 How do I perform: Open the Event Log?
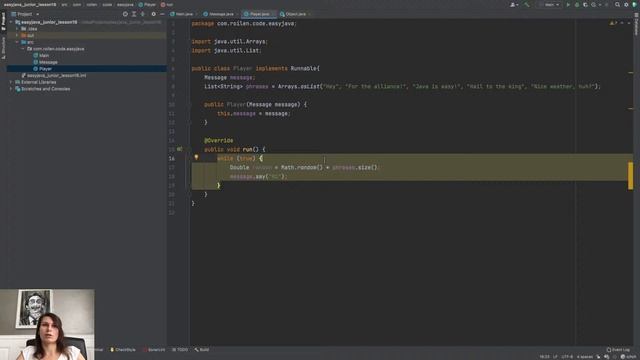618,349
